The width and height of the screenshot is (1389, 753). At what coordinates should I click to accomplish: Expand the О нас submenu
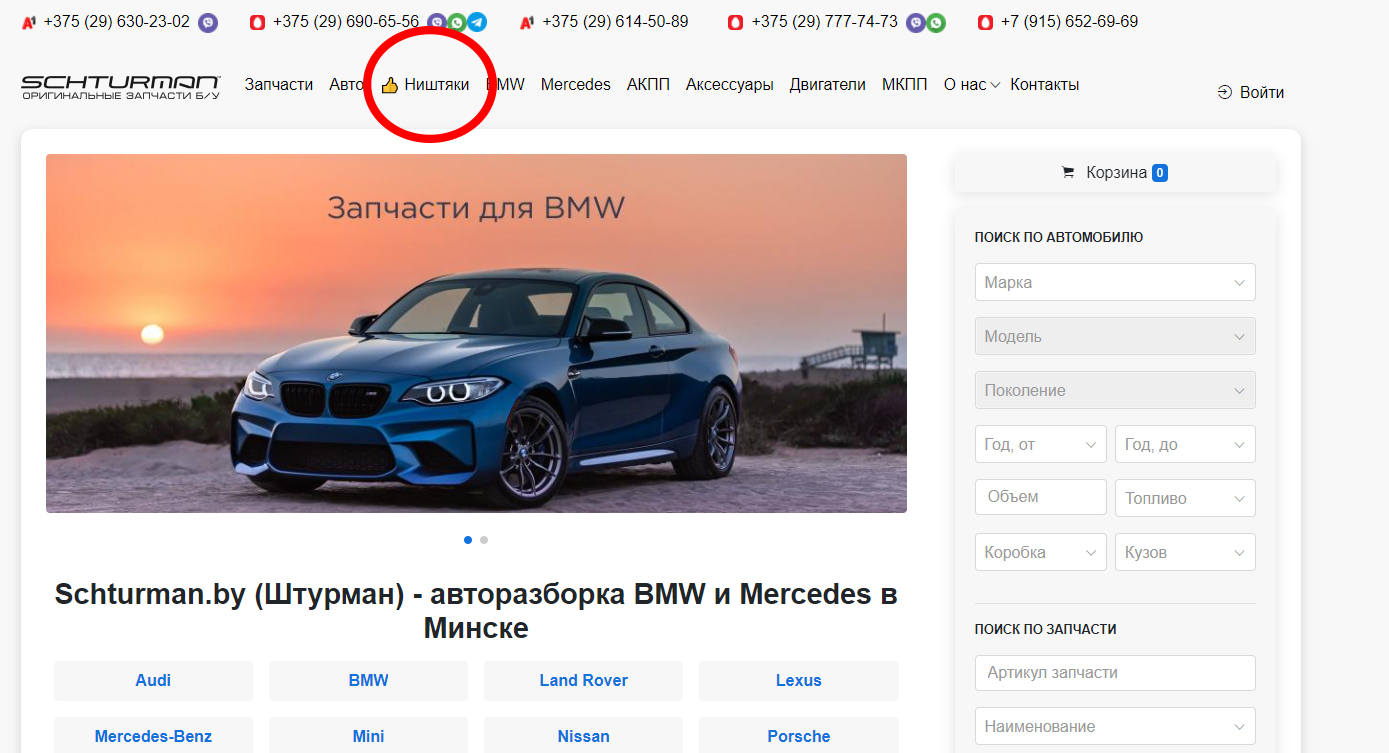(971, 85)
